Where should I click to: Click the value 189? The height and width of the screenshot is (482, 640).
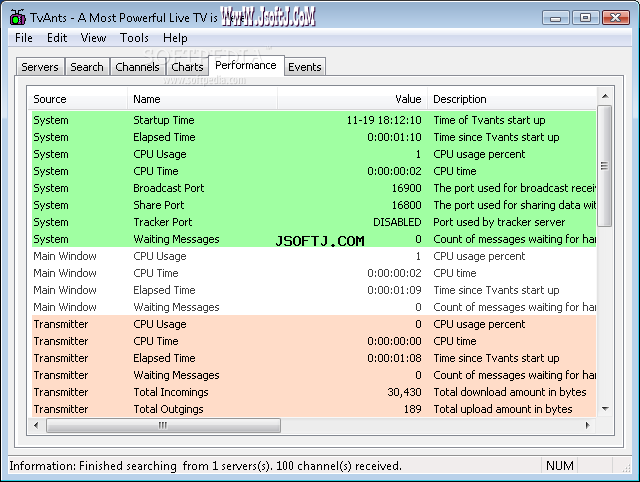pyautogui.click(x=413, y=409)
